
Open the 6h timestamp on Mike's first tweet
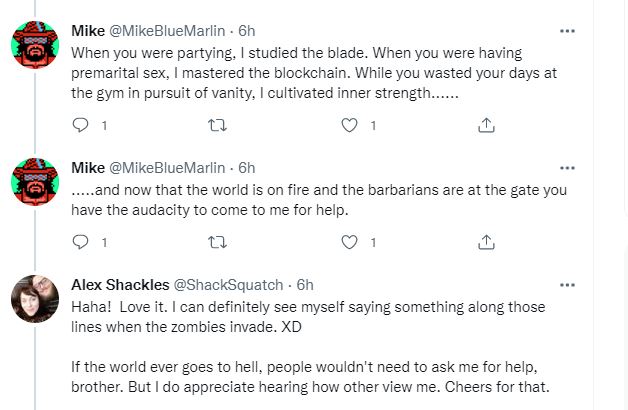pyautogui.click(x=247, y=31)
